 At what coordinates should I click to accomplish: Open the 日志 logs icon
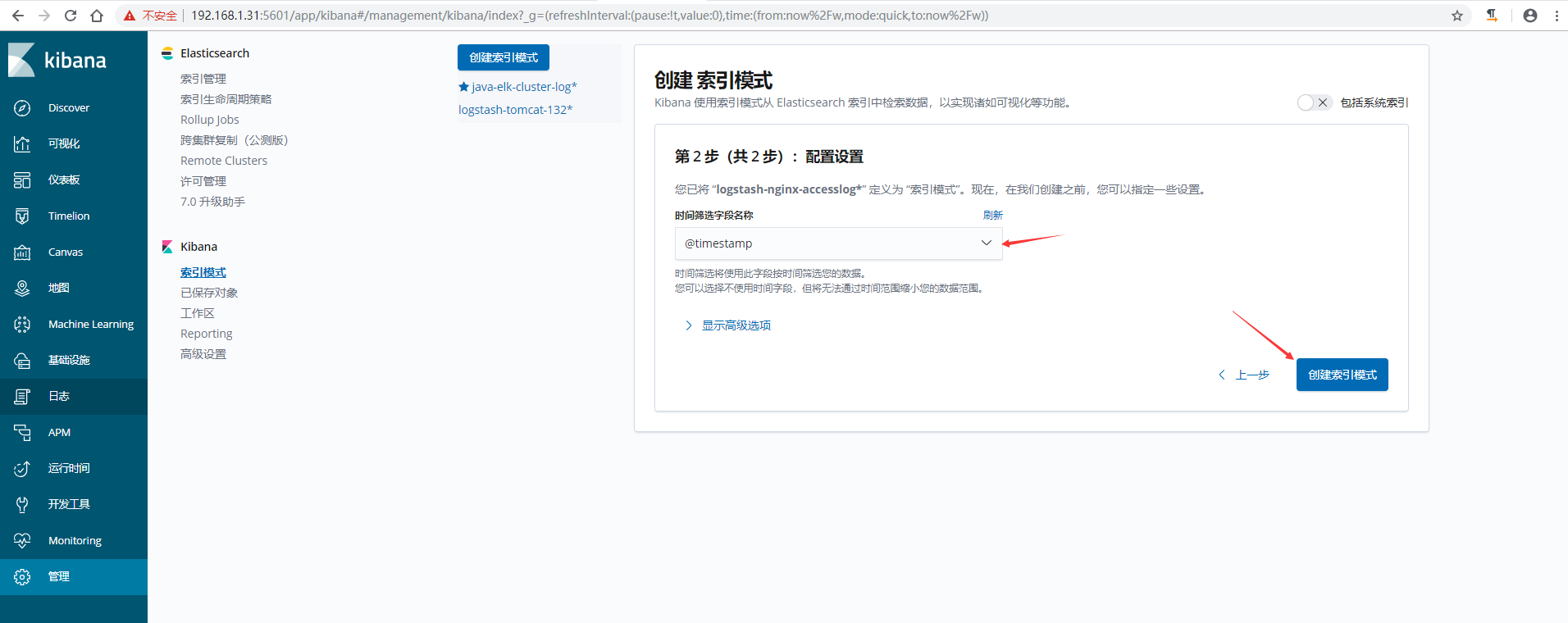click(x=22, y=397)
